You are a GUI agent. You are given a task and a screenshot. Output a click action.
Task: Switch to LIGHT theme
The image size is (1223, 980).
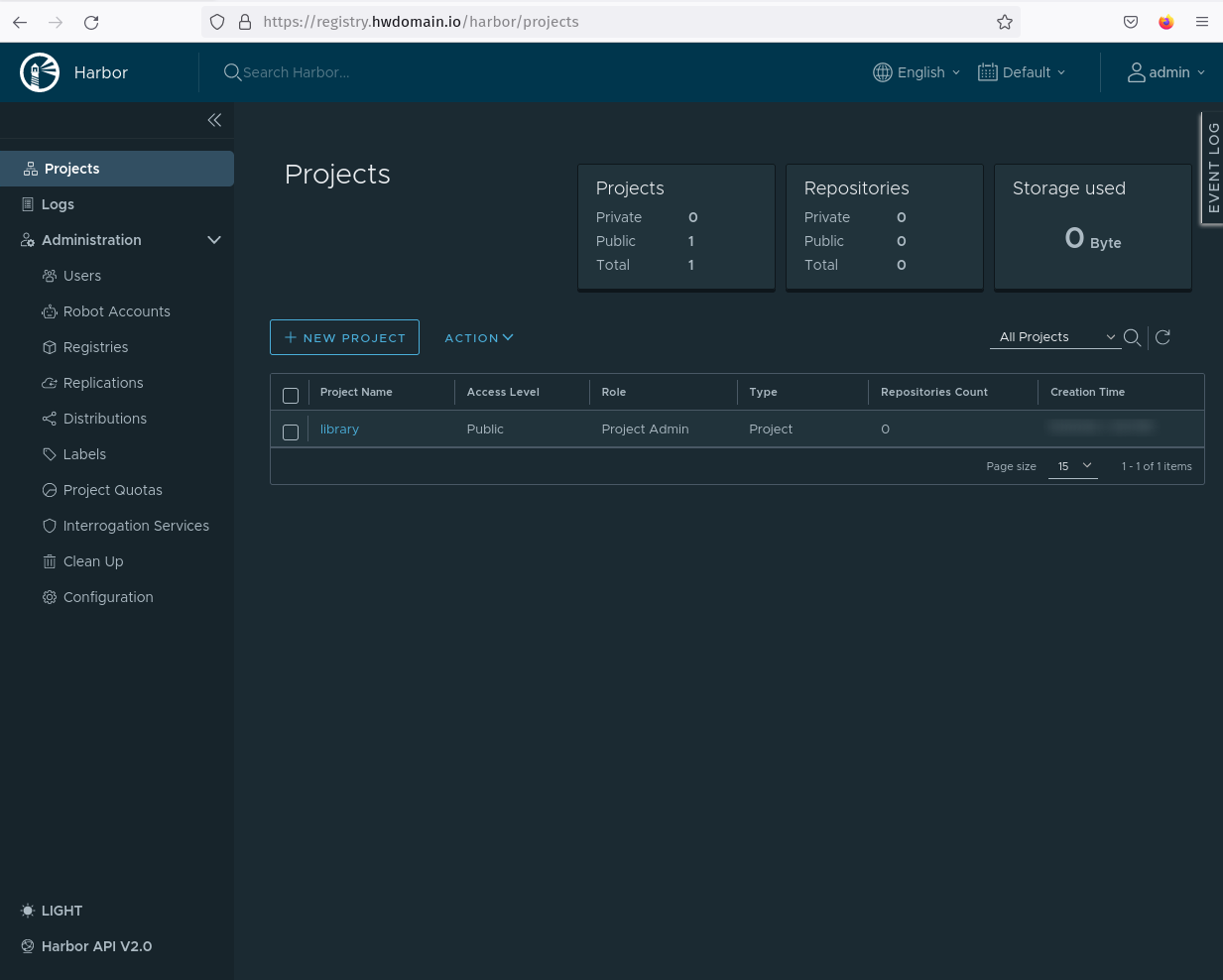click(52, 911)
